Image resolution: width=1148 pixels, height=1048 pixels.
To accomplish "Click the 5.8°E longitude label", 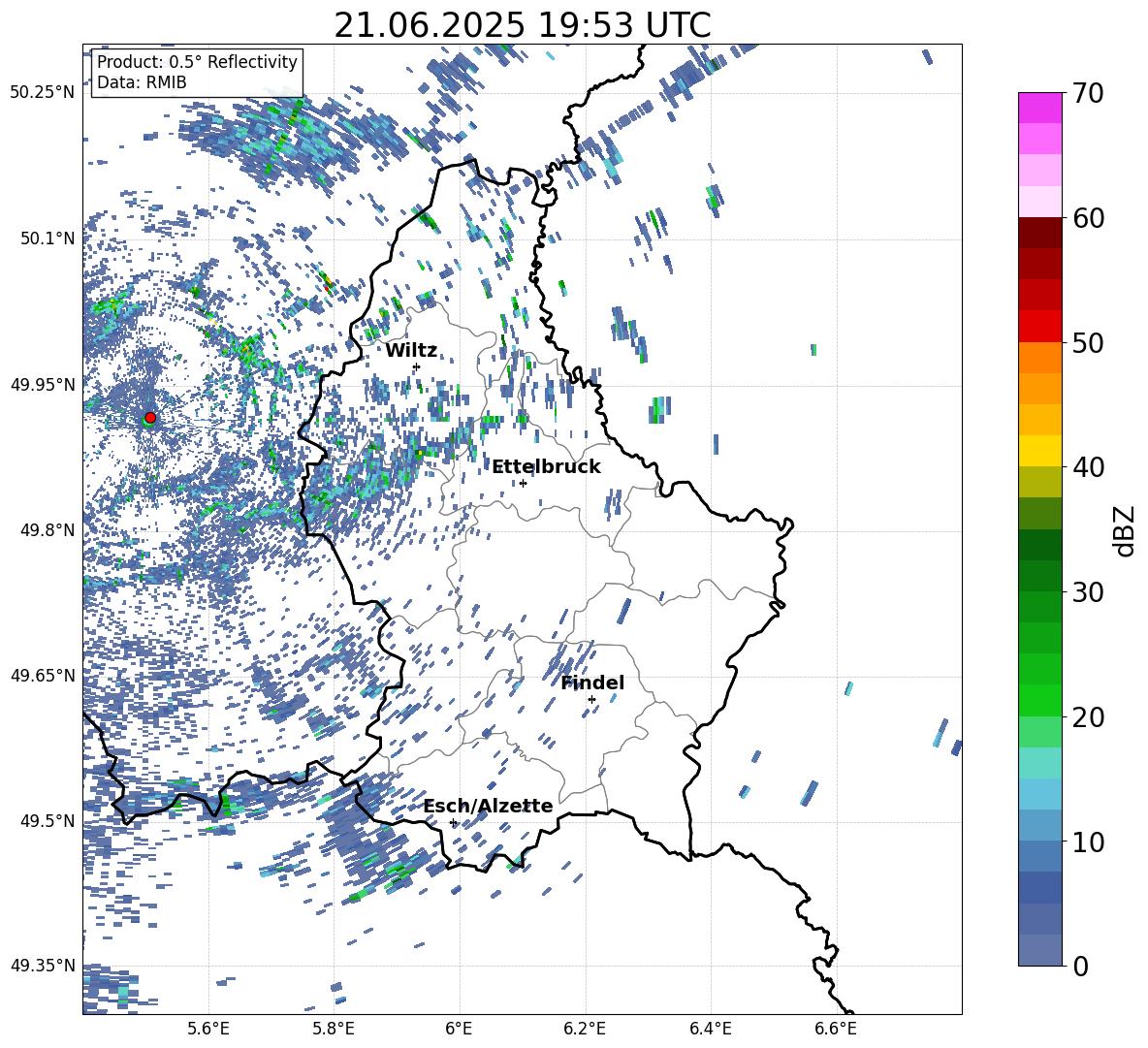I will click(334, 1029).
